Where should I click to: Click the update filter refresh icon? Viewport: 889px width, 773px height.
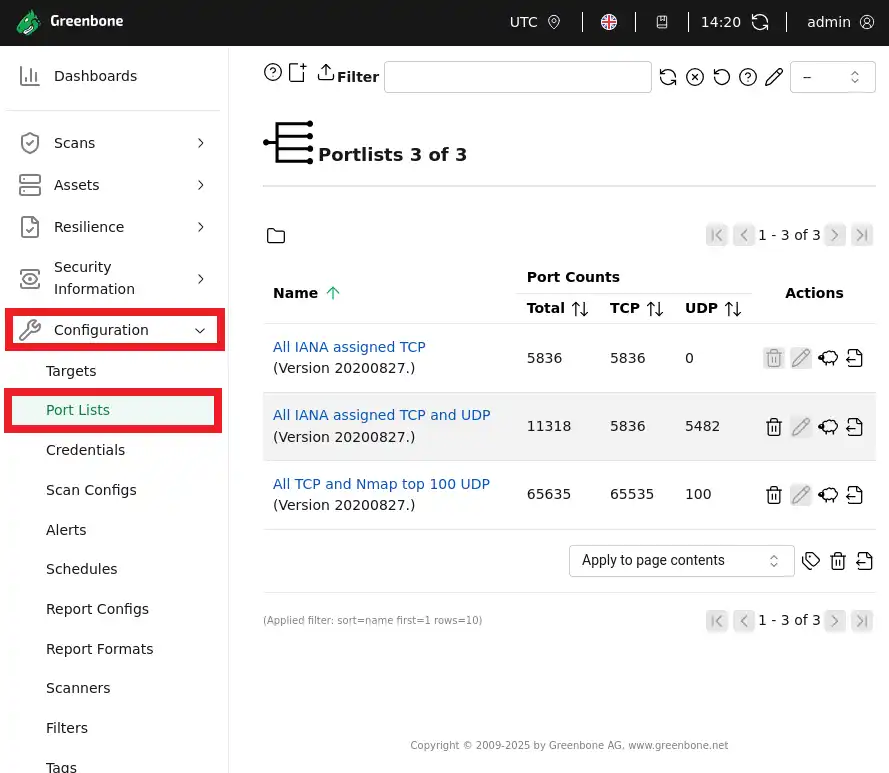pyautogui.click(x=668, y=78)
